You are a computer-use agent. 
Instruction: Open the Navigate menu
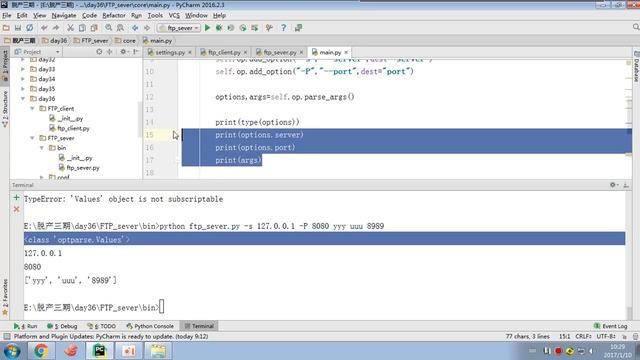64,16
